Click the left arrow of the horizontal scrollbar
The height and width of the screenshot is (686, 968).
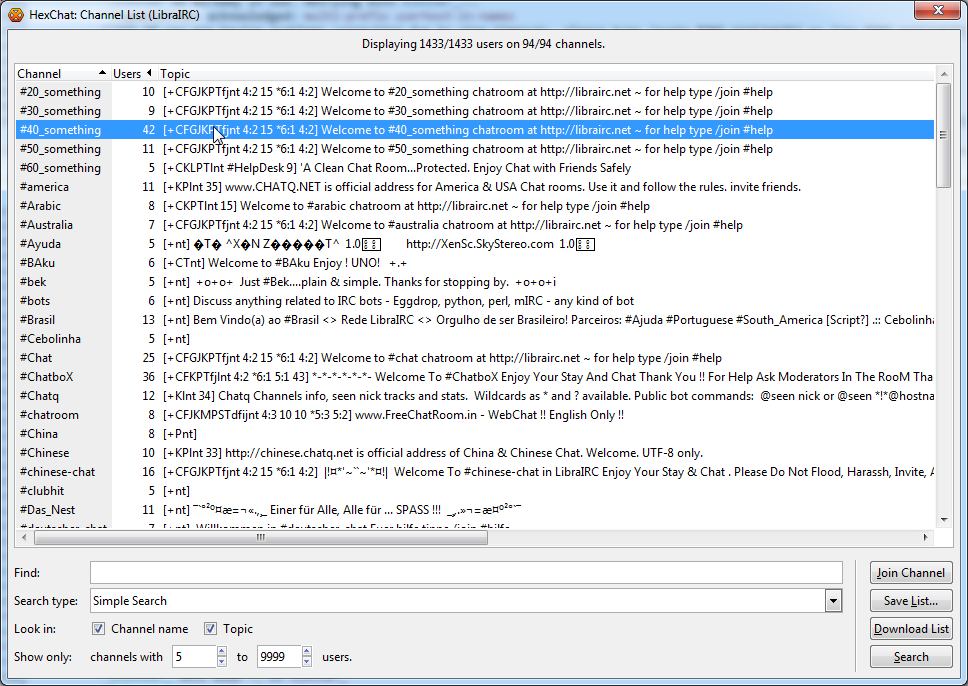[24, 537]
